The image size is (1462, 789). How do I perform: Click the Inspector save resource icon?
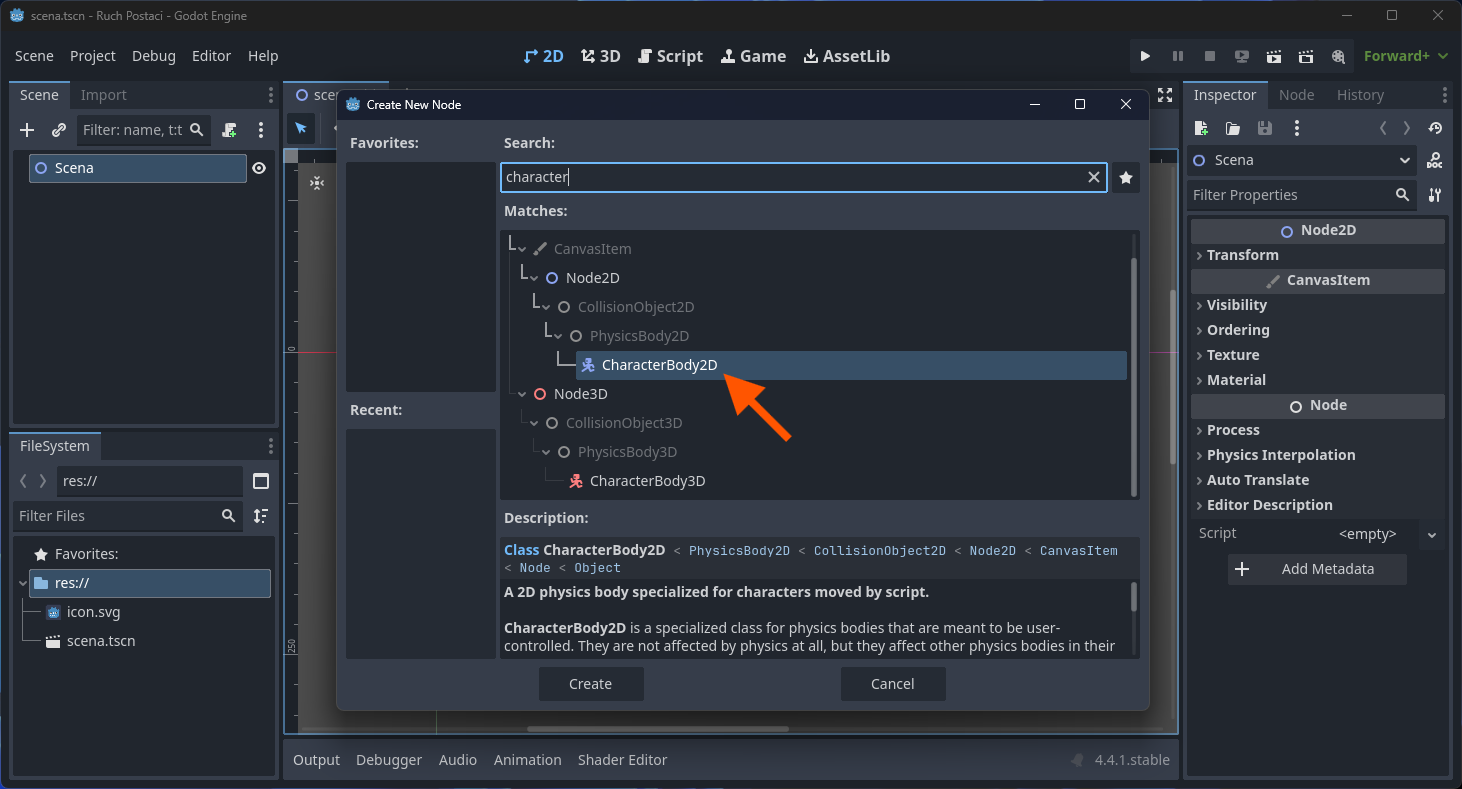click(1265, 128)
